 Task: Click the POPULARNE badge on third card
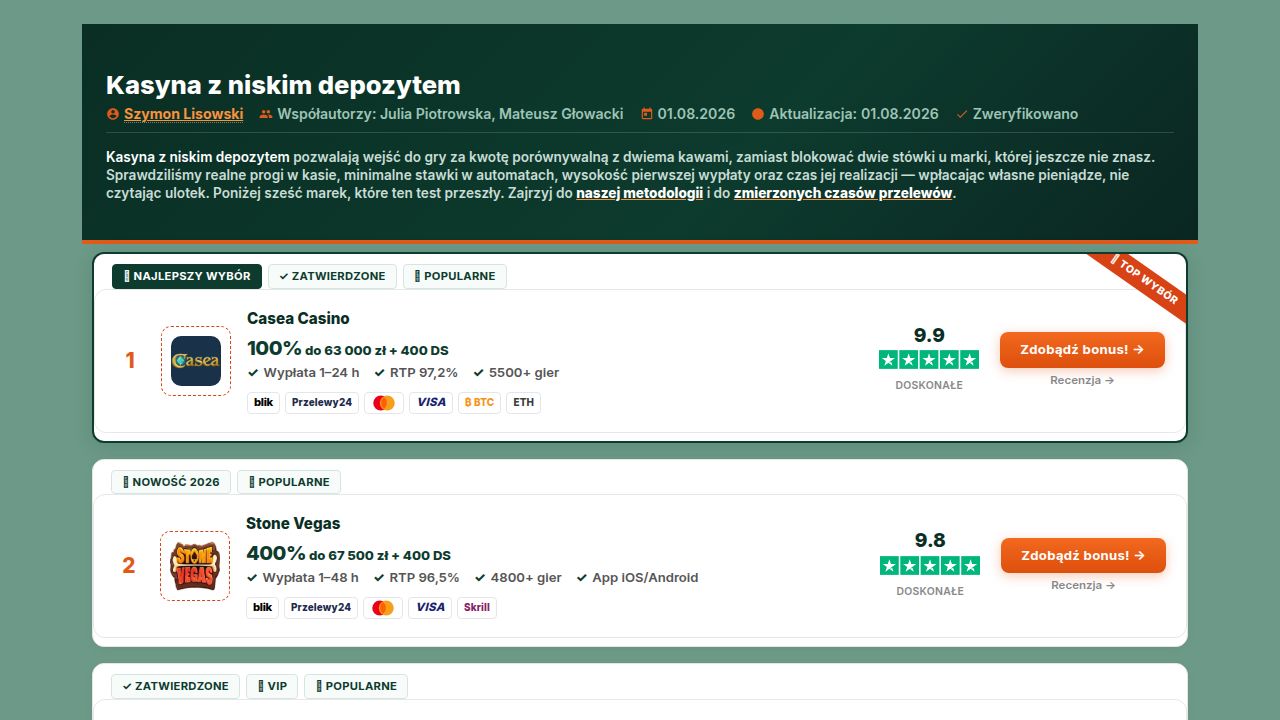(356, 686)
